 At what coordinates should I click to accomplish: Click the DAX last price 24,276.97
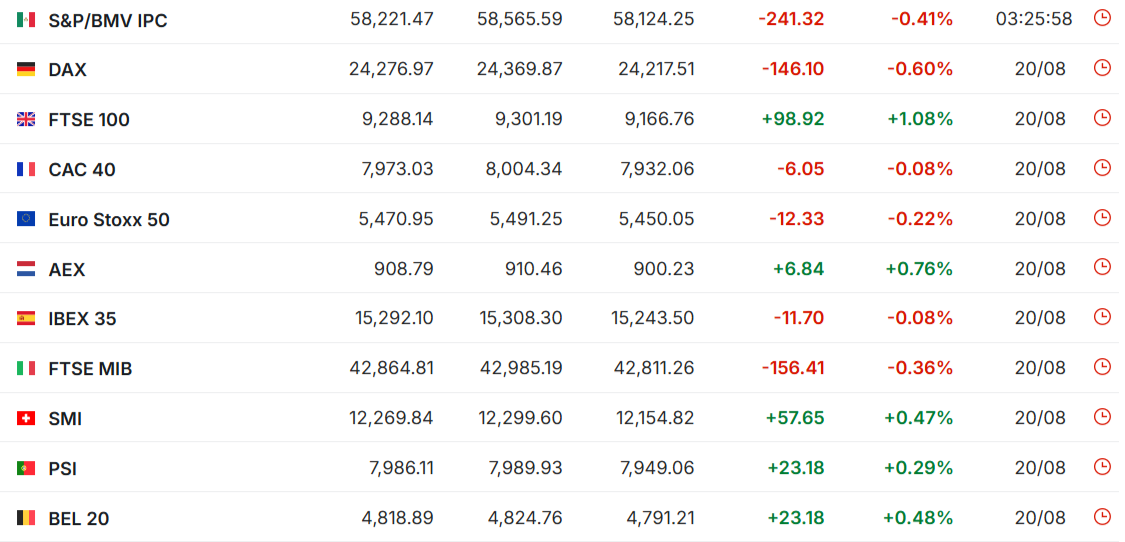point(391,70)
